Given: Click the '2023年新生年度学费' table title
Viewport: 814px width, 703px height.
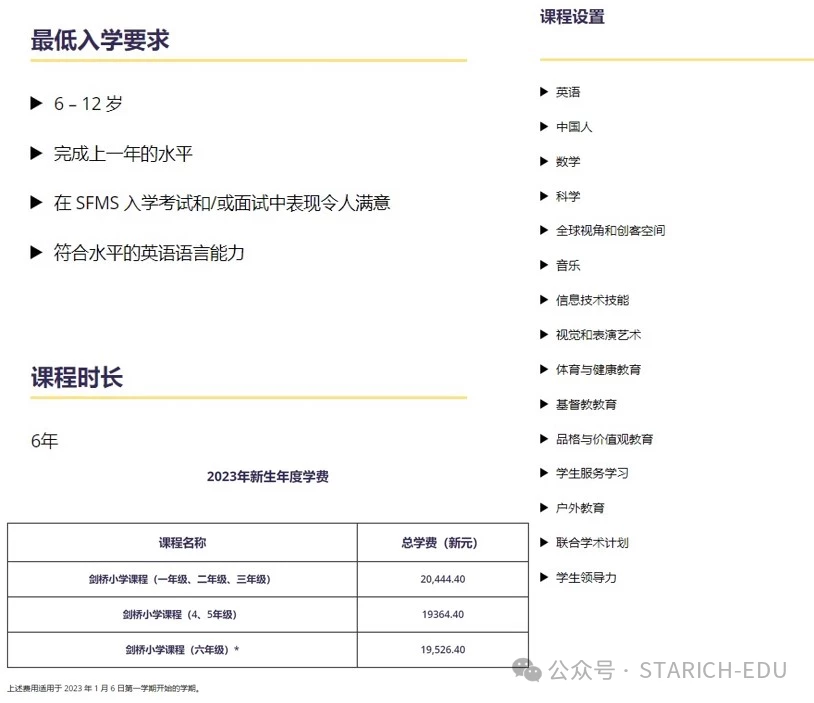Looking at the screenshot, I should [x=268, y=476].
